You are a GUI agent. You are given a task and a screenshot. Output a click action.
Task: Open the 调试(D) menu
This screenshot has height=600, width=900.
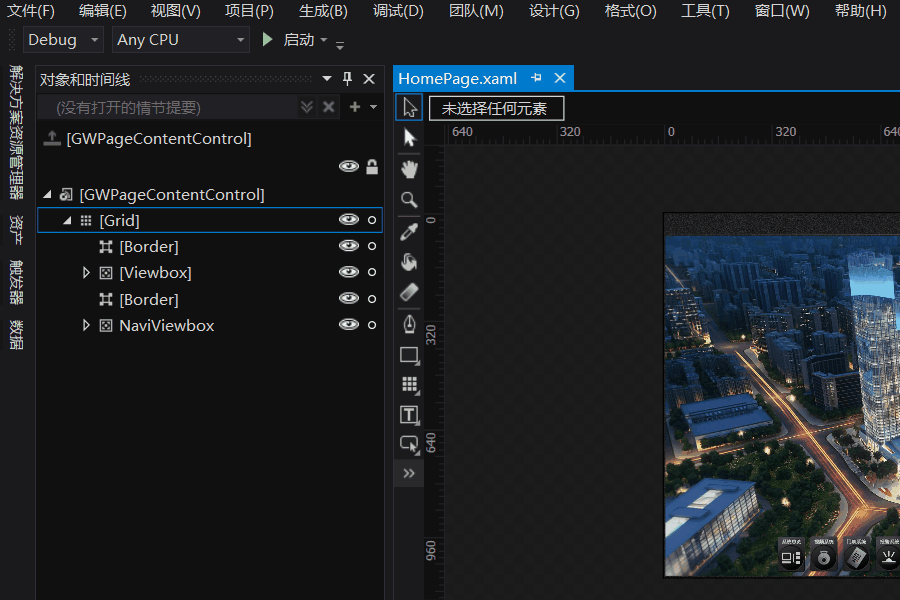click(x=398, y=11)
